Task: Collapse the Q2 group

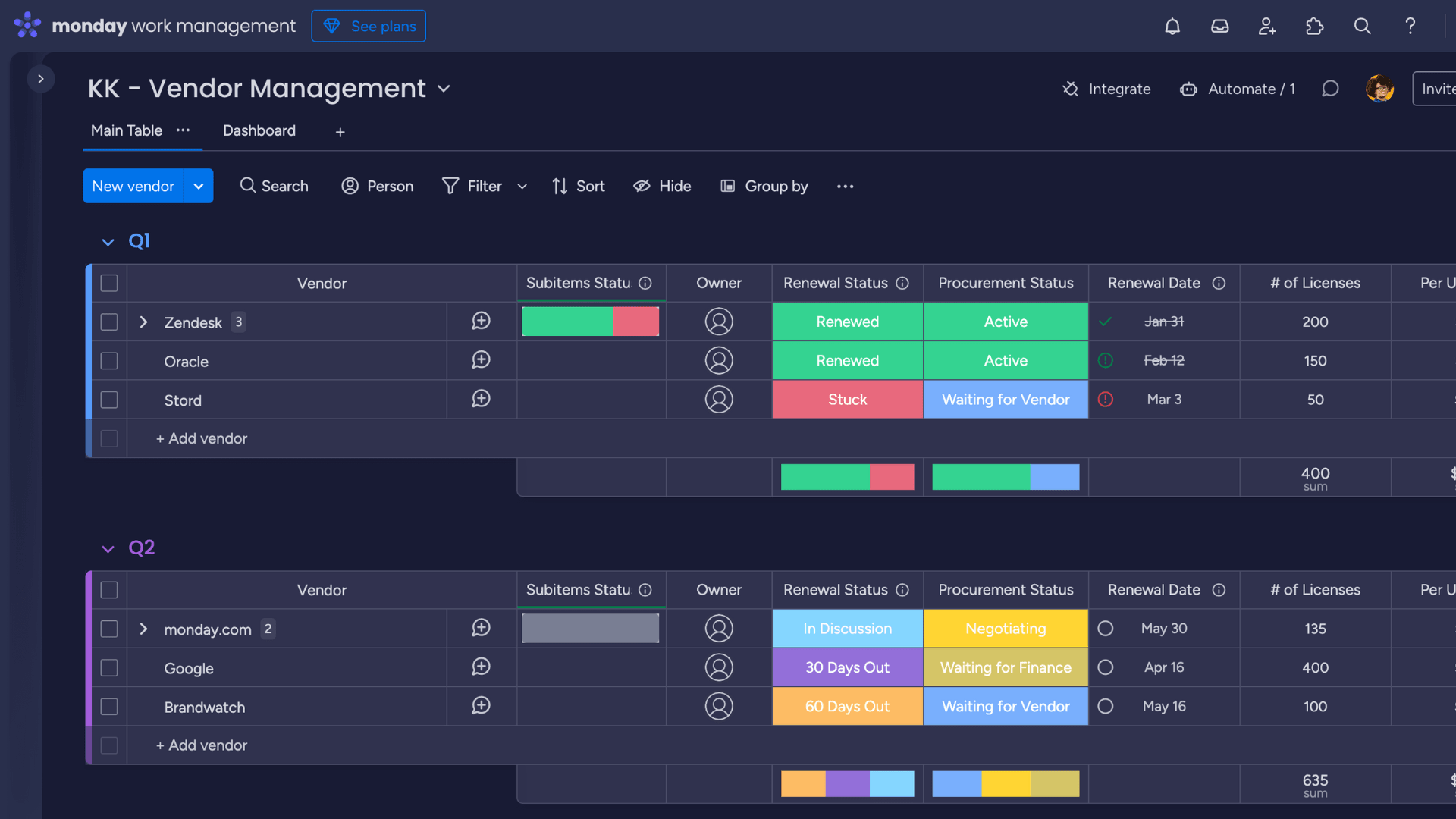Action: pyautogui.click(x=108, y=549)
